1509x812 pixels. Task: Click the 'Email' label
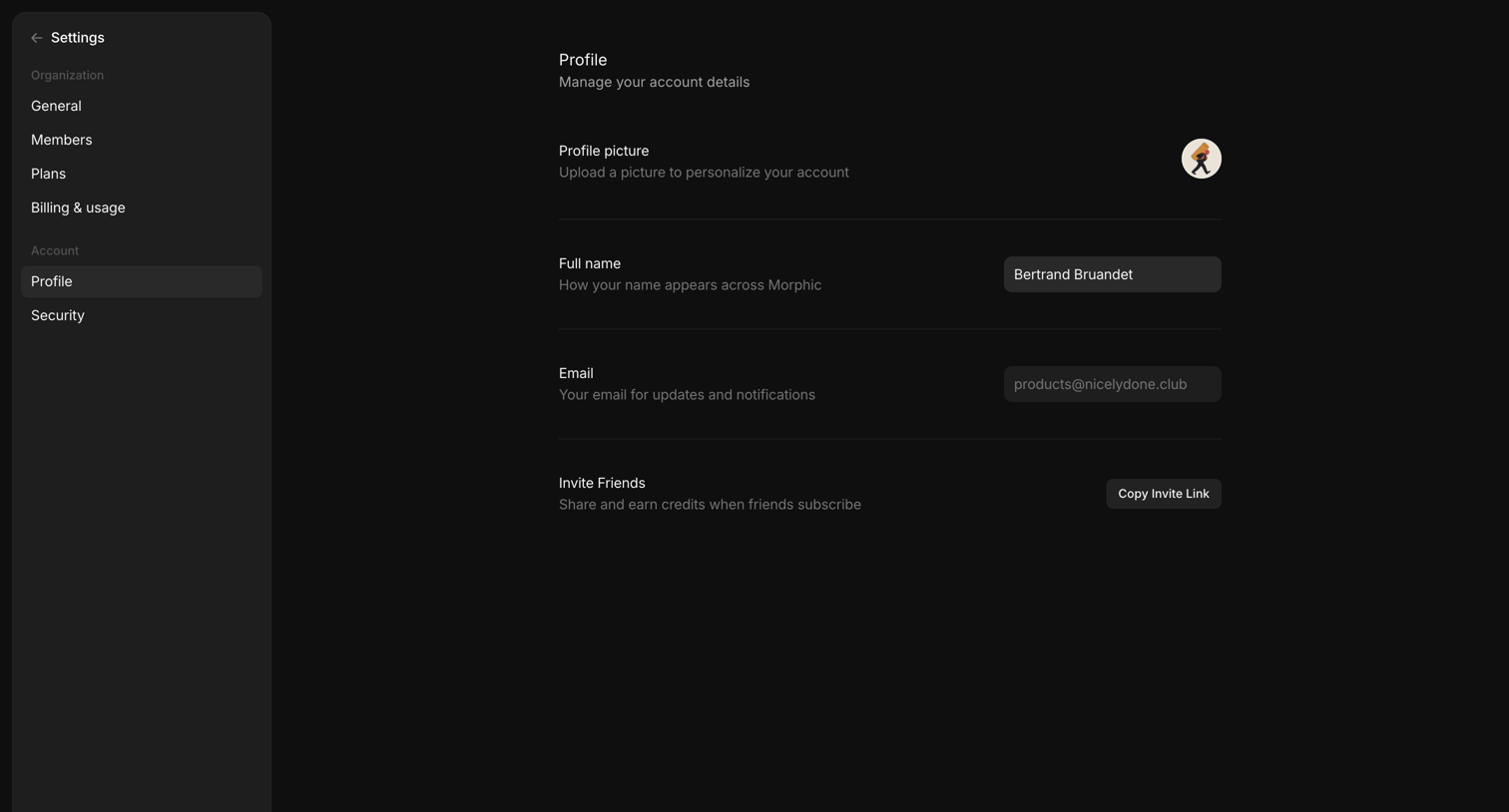[576, 373]
